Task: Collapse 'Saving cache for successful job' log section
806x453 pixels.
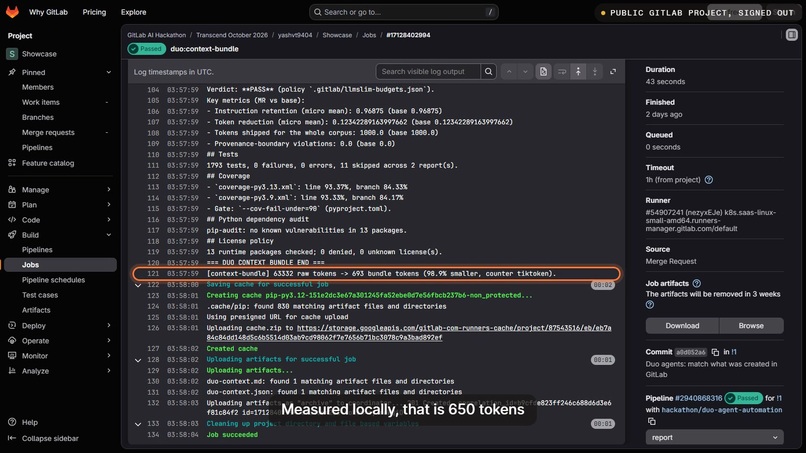Action: [138, 285]
